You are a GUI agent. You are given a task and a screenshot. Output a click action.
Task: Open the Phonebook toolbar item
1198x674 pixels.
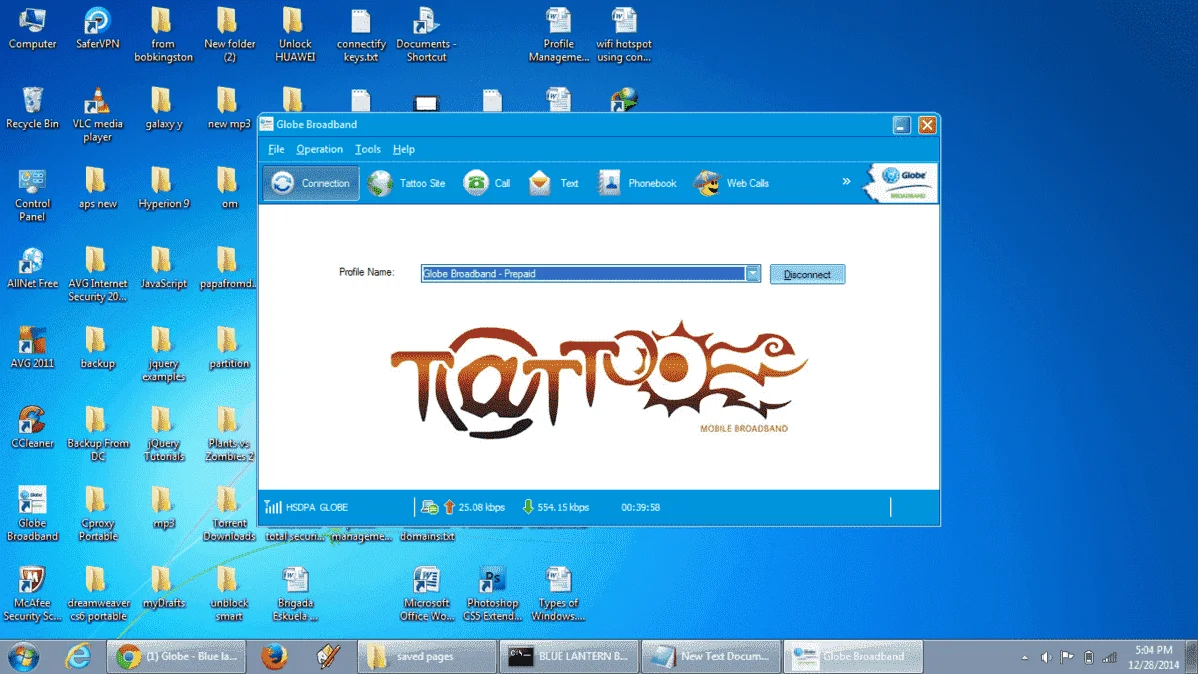tap(638, 183)
